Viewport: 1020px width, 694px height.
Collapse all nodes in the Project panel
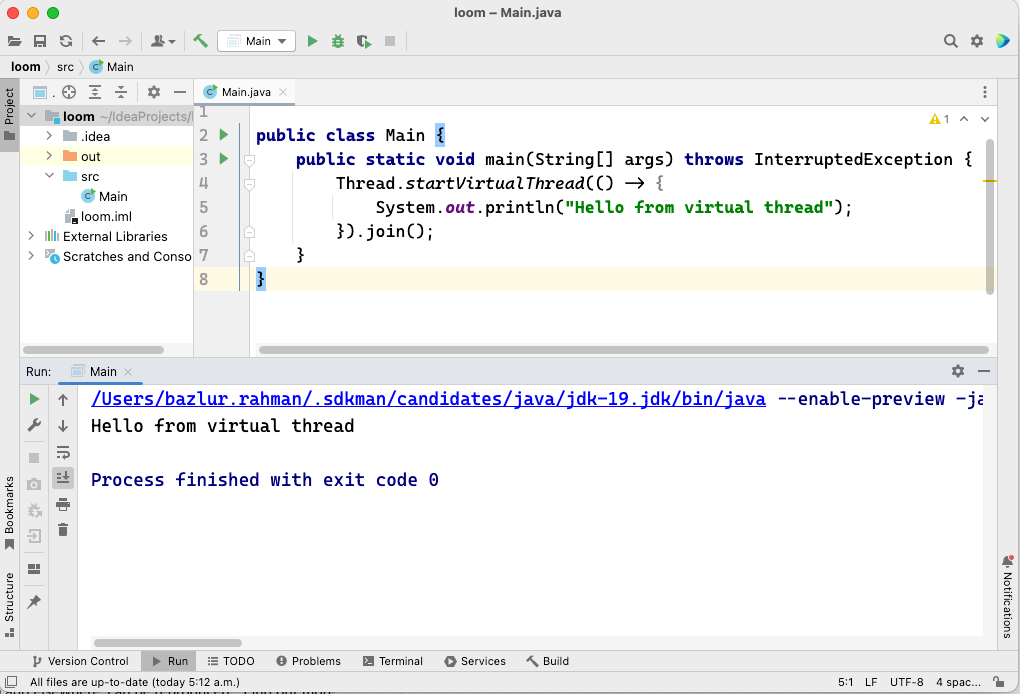click(119, 91)
